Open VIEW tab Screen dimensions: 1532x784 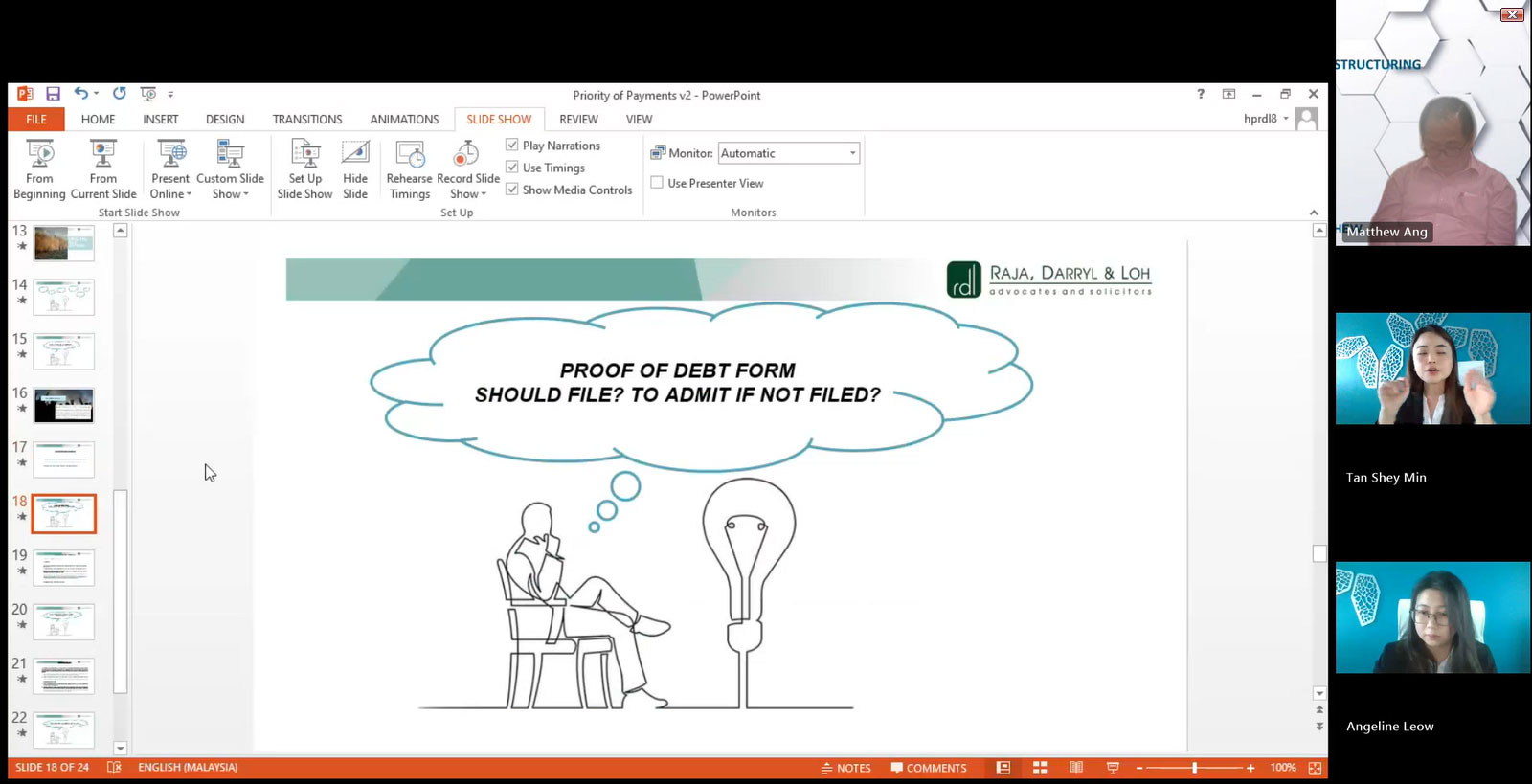(639, 119)
